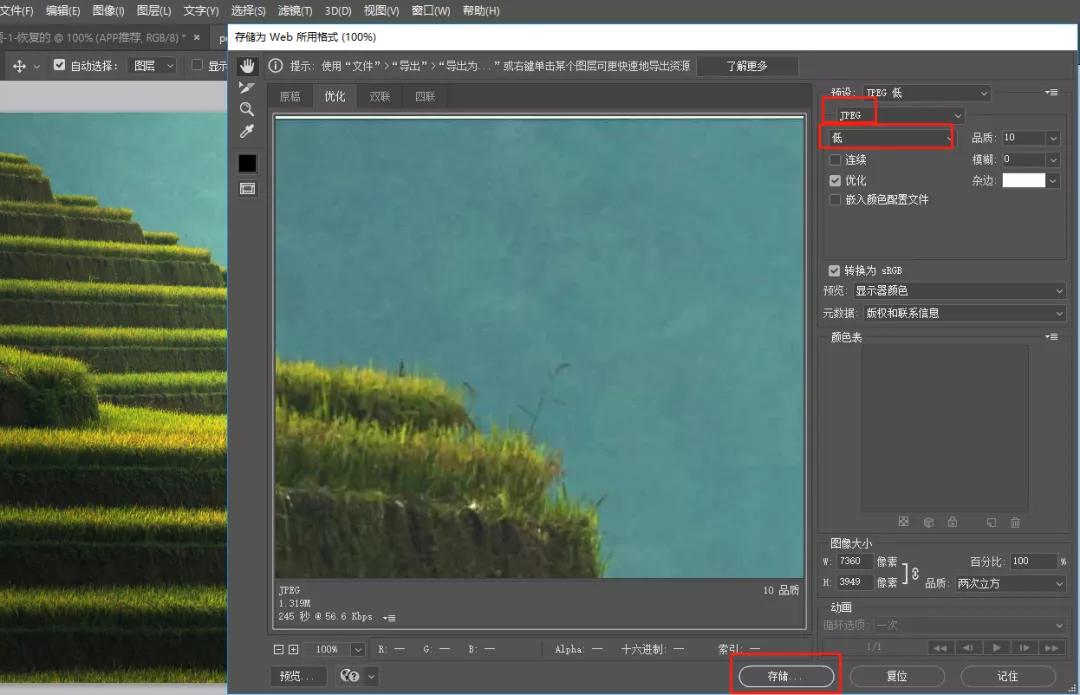1080x695 pixels.
Task: Open the 滤镜 menu
Action: [x=295, y=11]
